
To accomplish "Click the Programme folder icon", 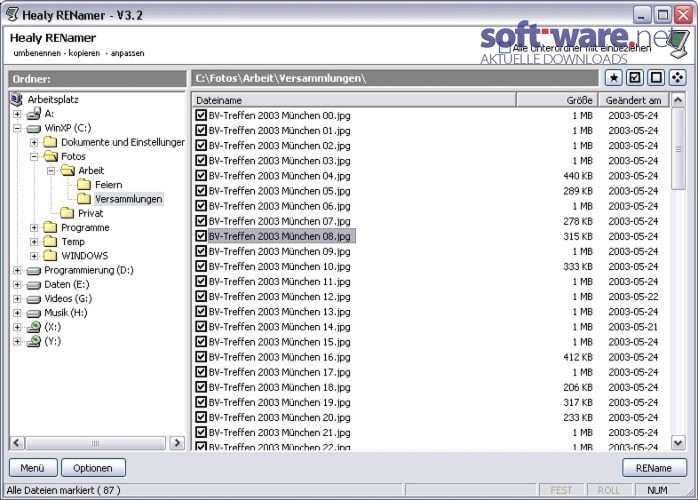I will pyautogui.click(x=50, y=227).
